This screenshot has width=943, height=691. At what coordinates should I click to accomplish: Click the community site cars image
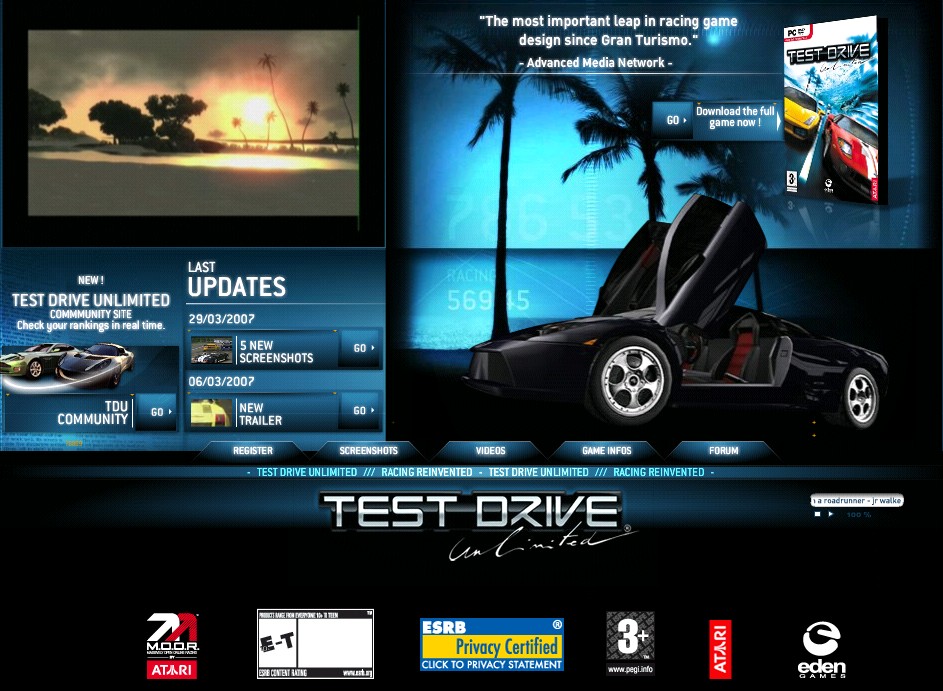click(x=67, y=366)
